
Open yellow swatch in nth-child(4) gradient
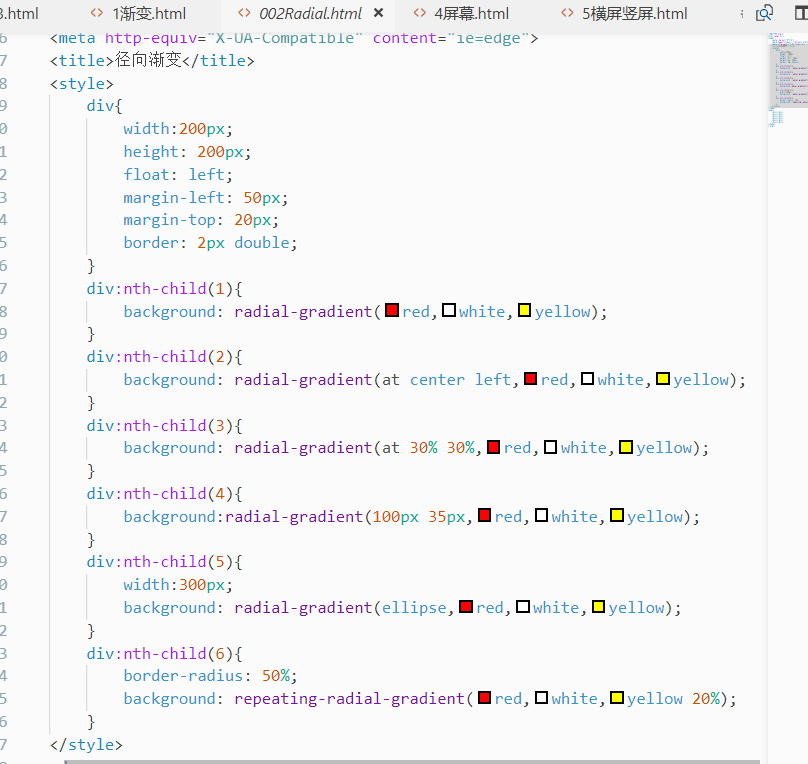616,515
